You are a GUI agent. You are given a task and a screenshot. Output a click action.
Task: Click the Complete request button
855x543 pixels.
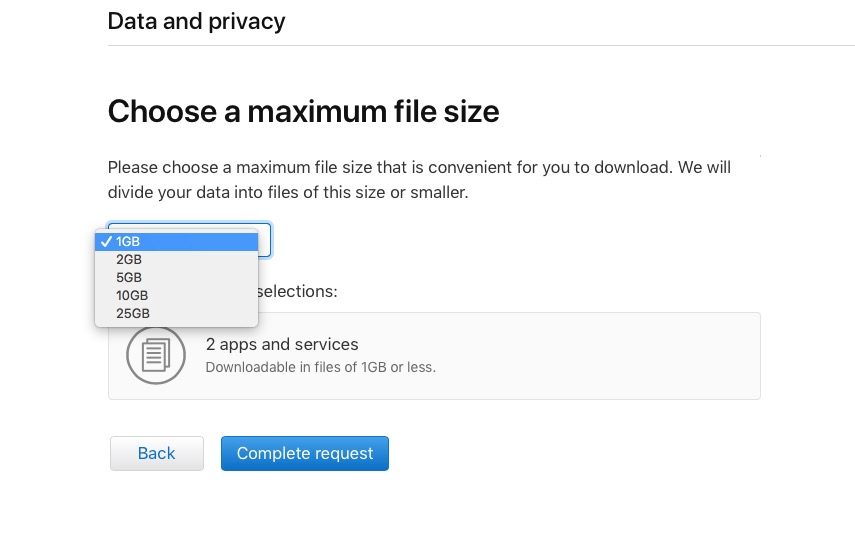[304, 453]
